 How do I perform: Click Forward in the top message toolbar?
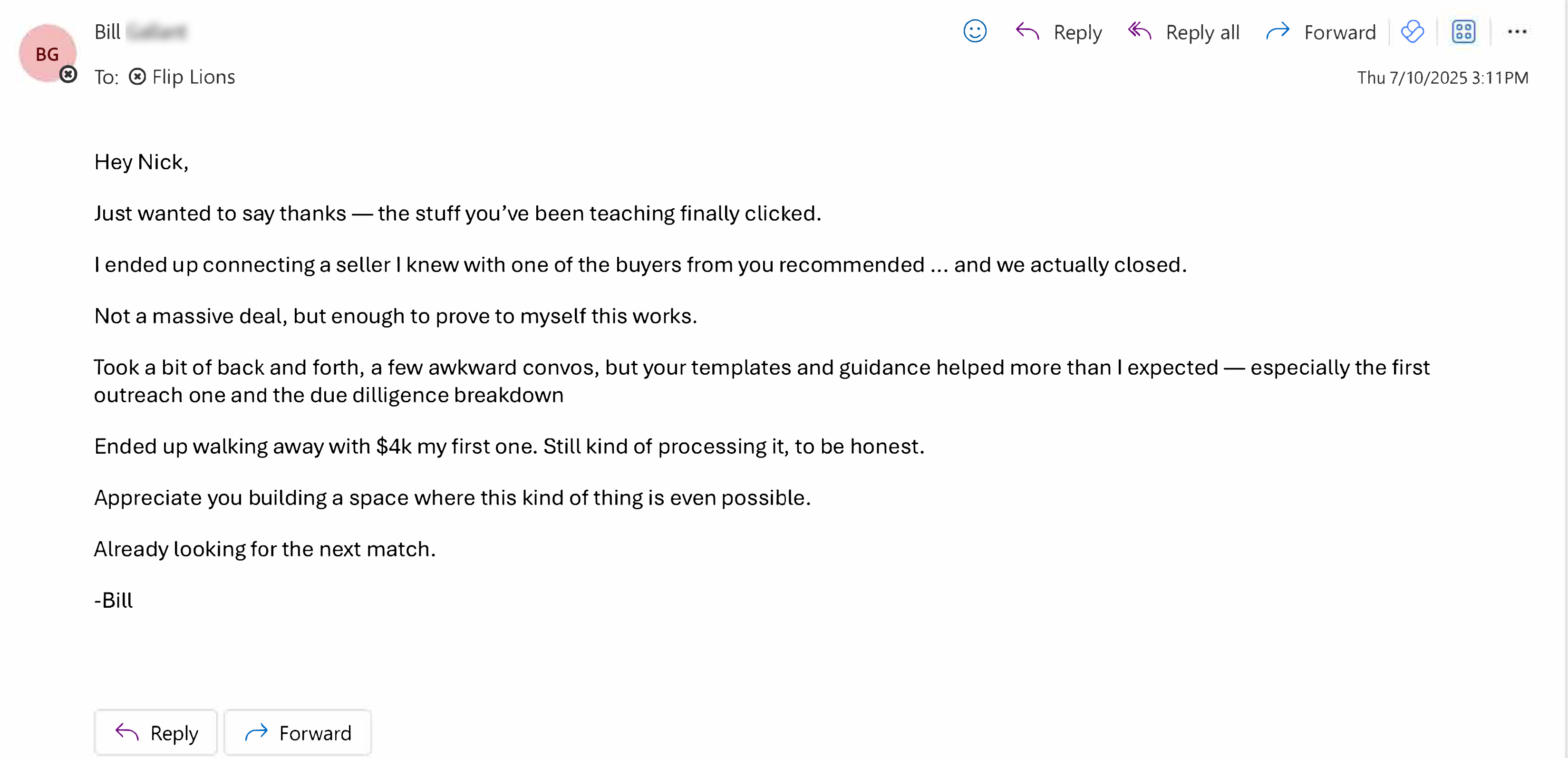1321,32
